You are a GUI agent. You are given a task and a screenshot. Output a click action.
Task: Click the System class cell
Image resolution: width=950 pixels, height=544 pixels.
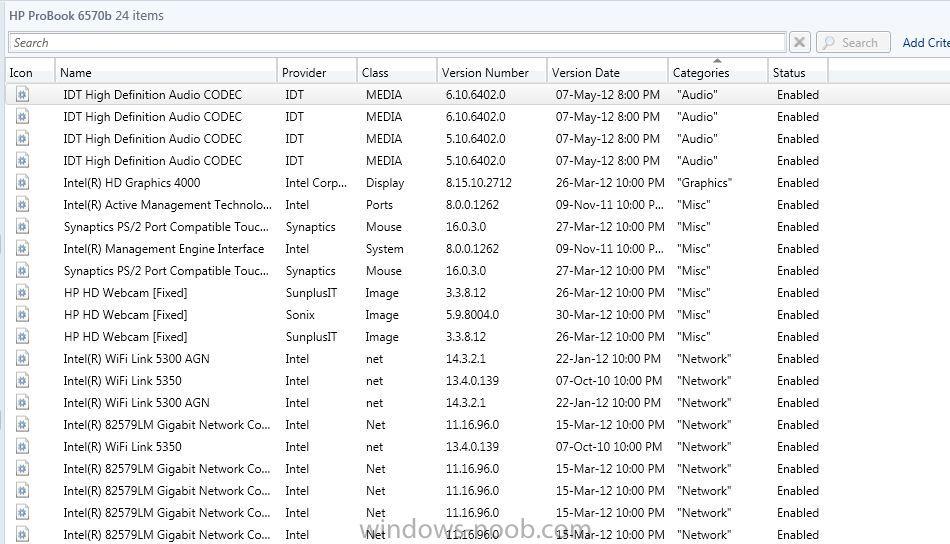pyautogui.click(x=384, y=248)
